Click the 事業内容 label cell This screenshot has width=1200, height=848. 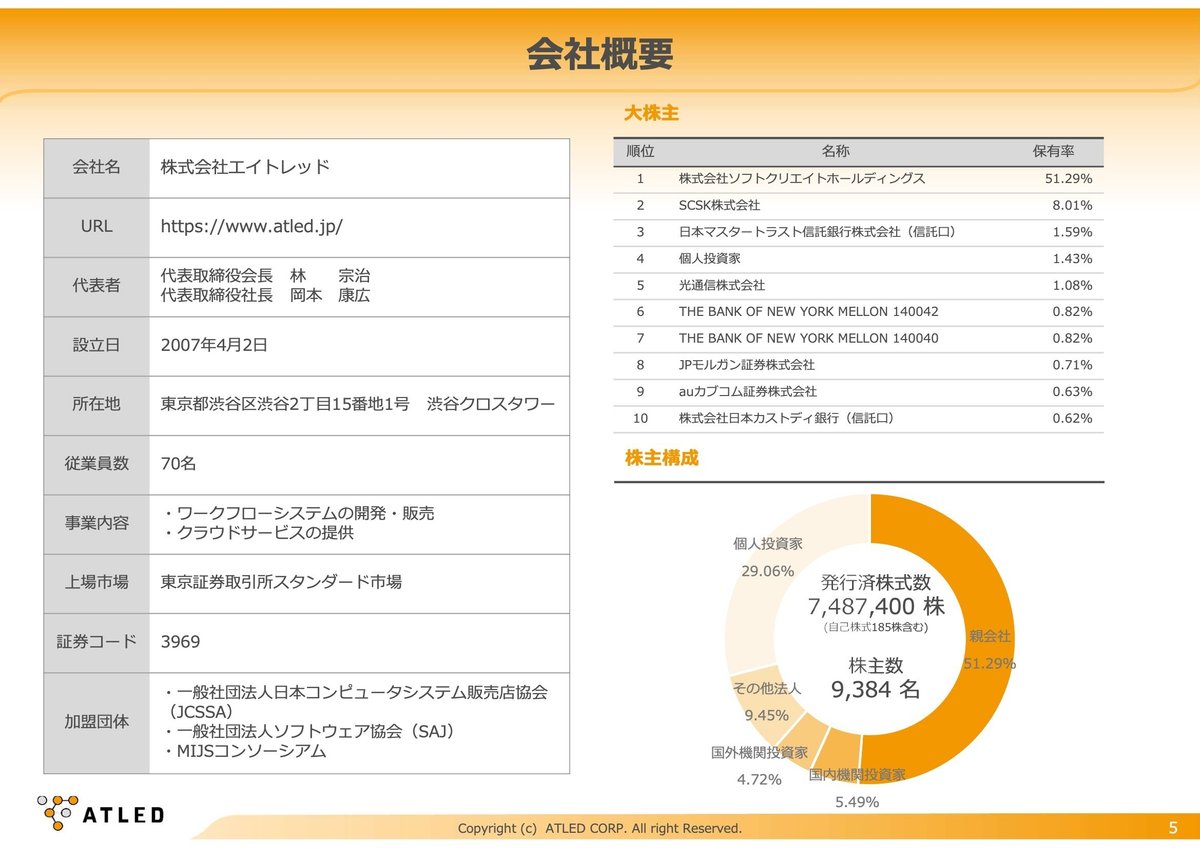97,523
